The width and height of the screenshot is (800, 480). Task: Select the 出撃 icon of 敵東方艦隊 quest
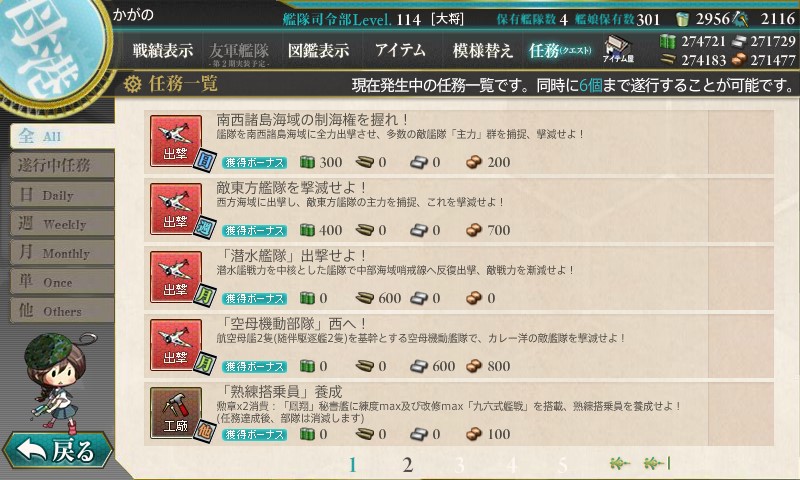176,209
